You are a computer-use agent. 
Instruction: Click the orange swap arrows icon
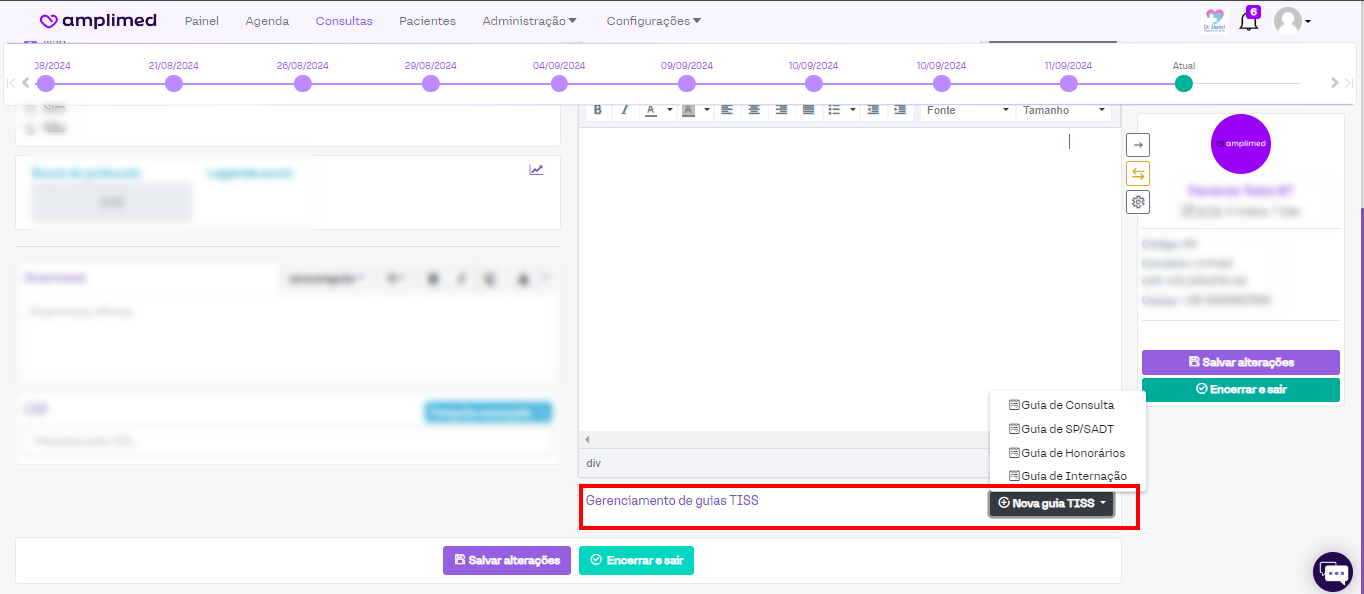[1138, 173]
